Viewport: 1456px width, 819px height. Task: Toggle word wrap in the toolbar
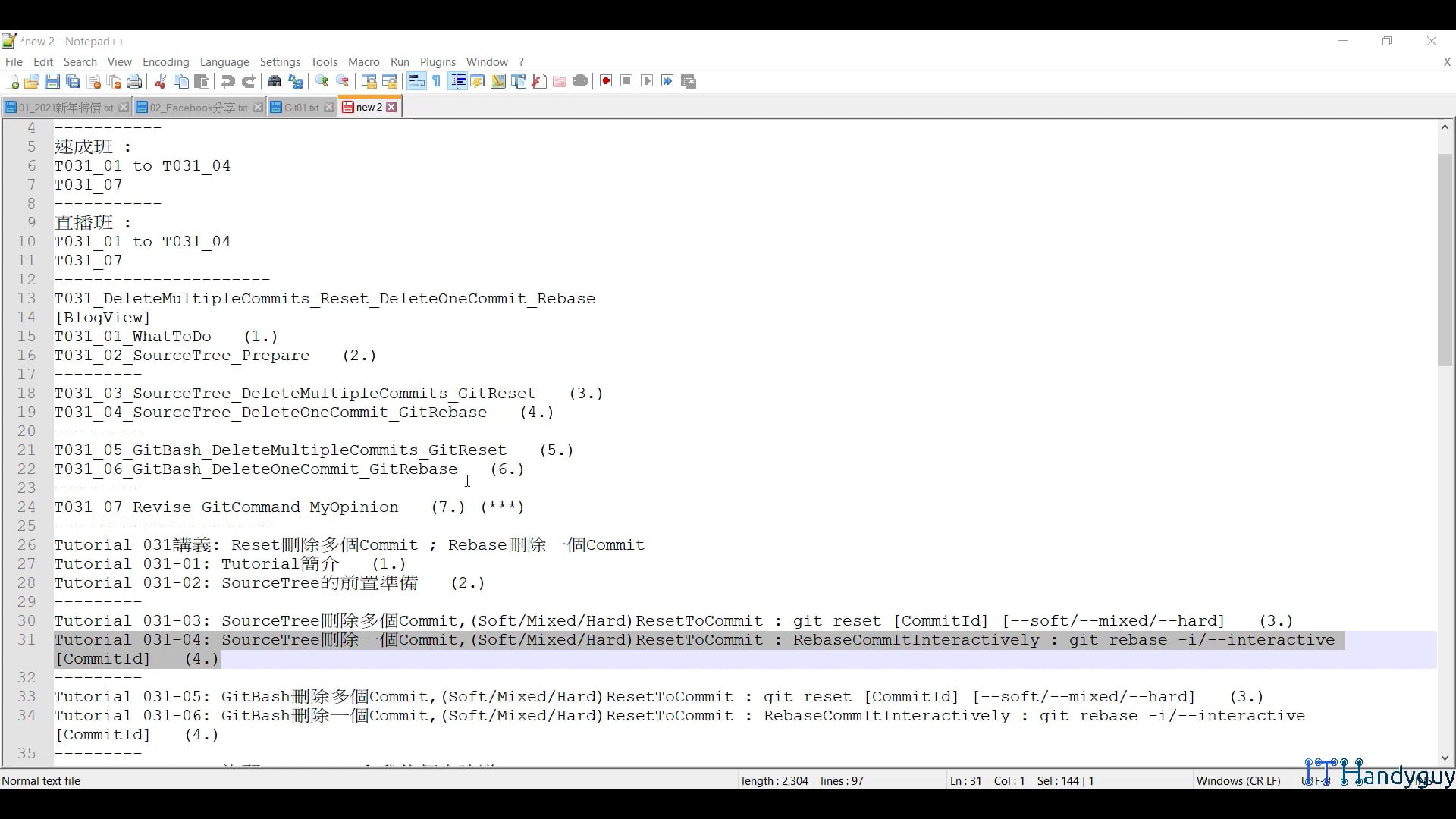[x=416, y=81]
